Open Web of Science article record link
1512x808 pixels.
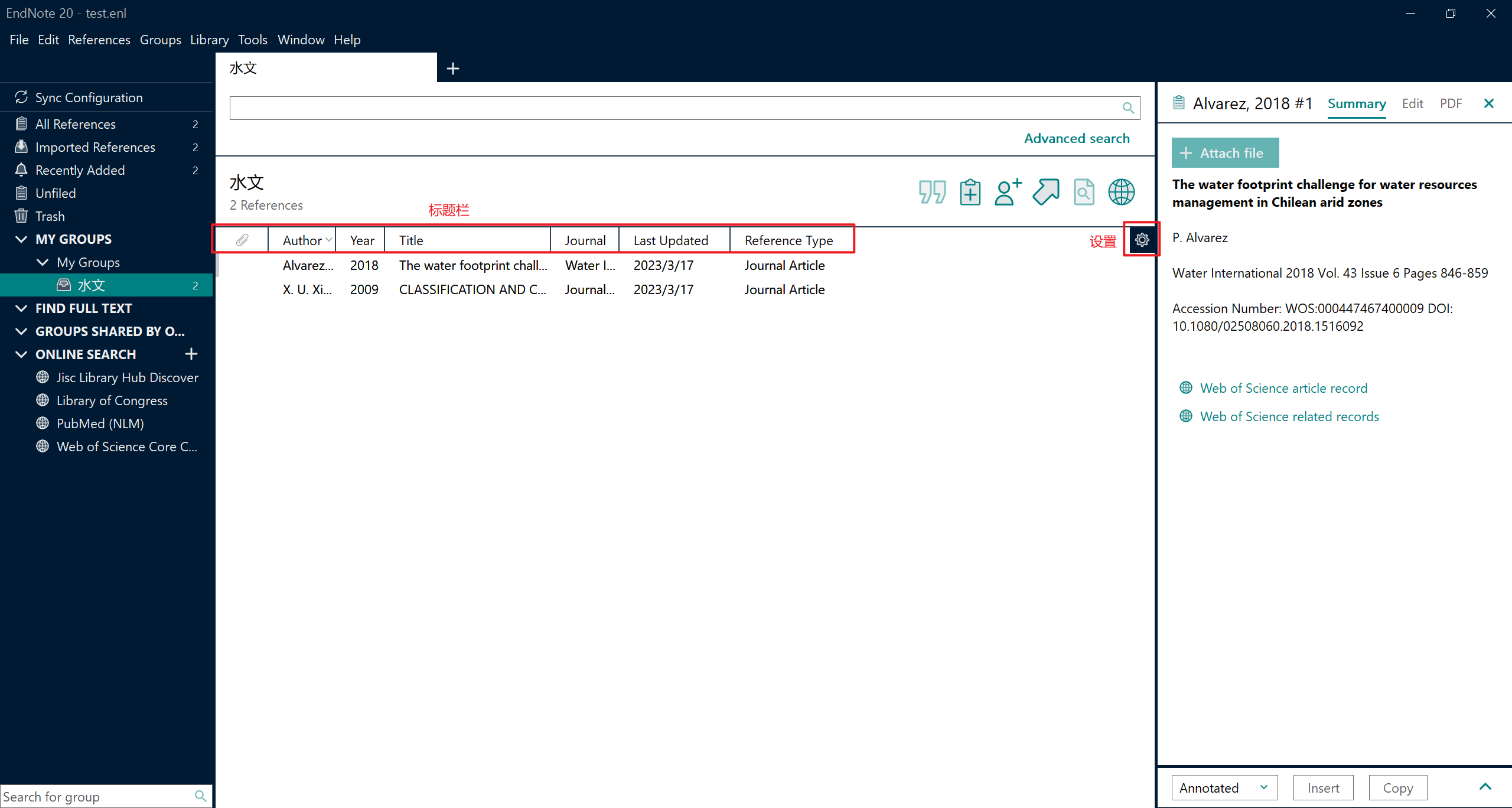[1283, 388]
